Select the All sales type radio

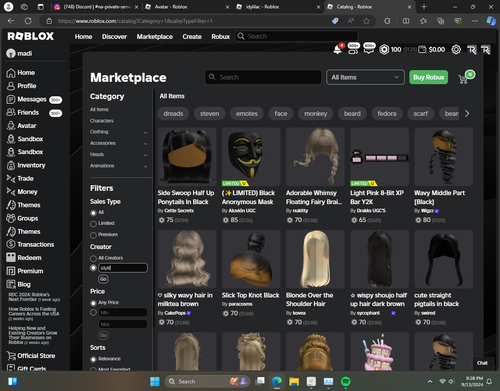[x=93, y=213]
